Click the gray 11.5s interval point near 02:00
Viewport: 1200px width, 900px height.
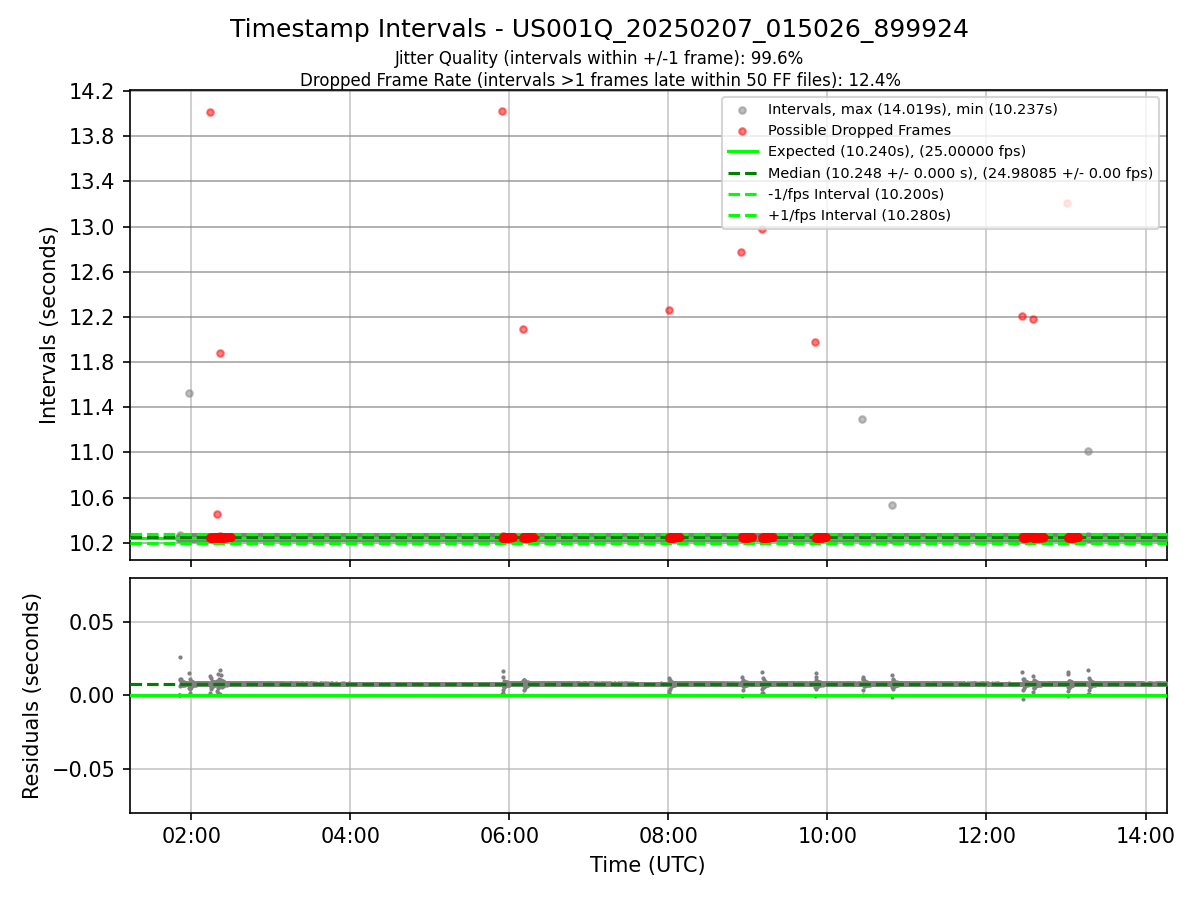(x=189, y=393)
